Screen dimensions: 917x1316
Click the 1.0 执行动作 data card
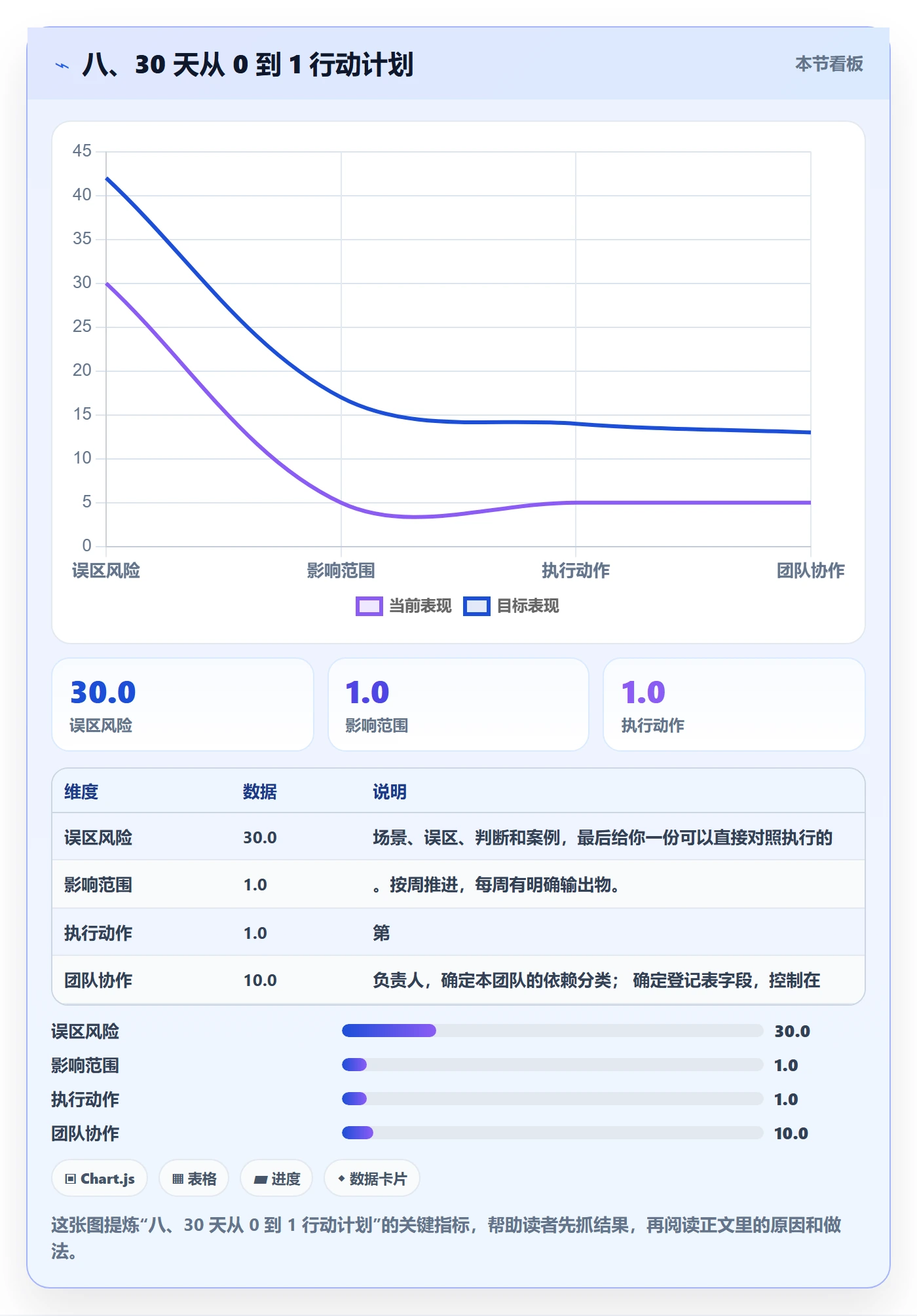point(734,704)
